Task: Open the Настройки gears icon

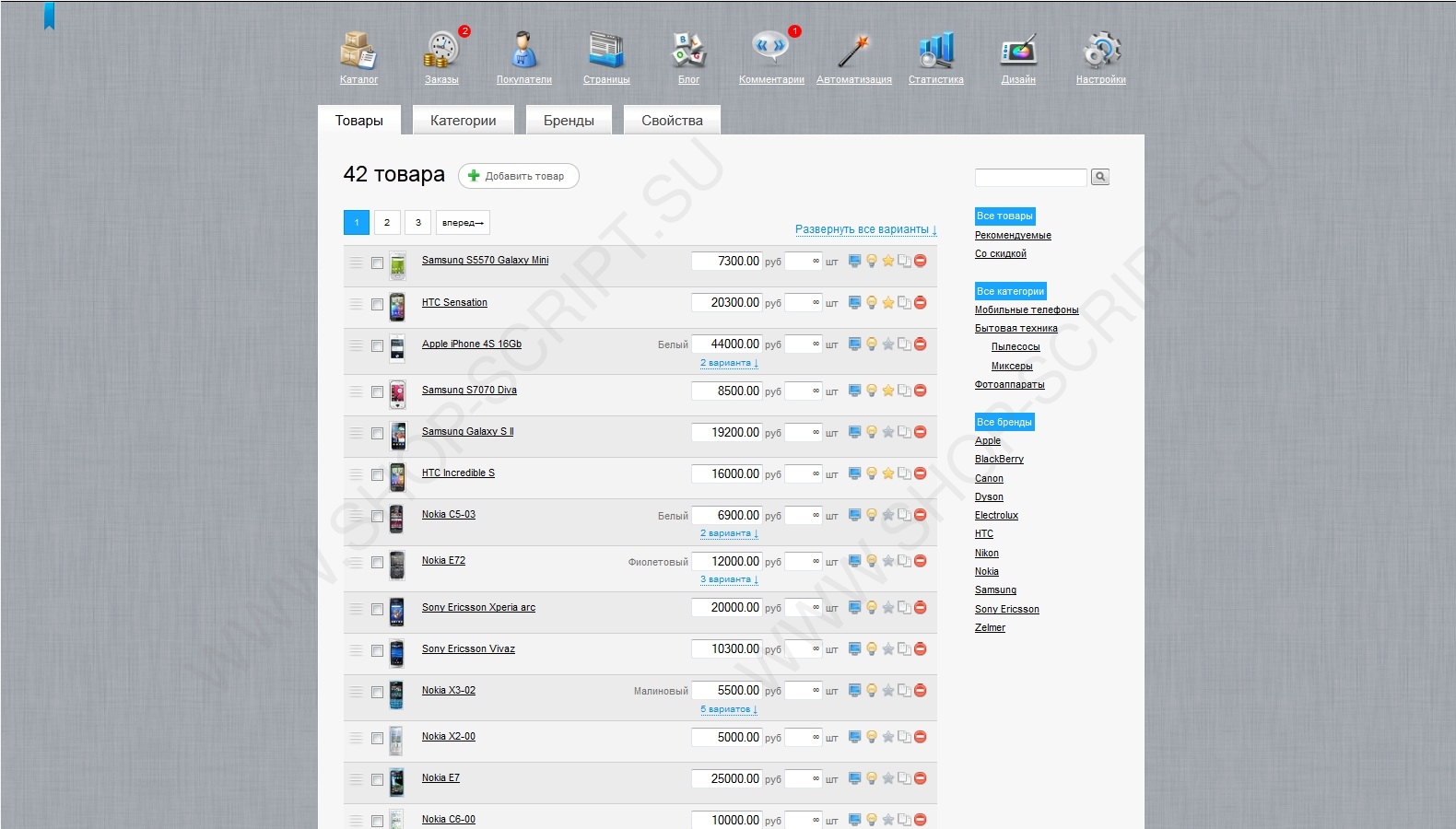Action: [x=1101, y=50]
